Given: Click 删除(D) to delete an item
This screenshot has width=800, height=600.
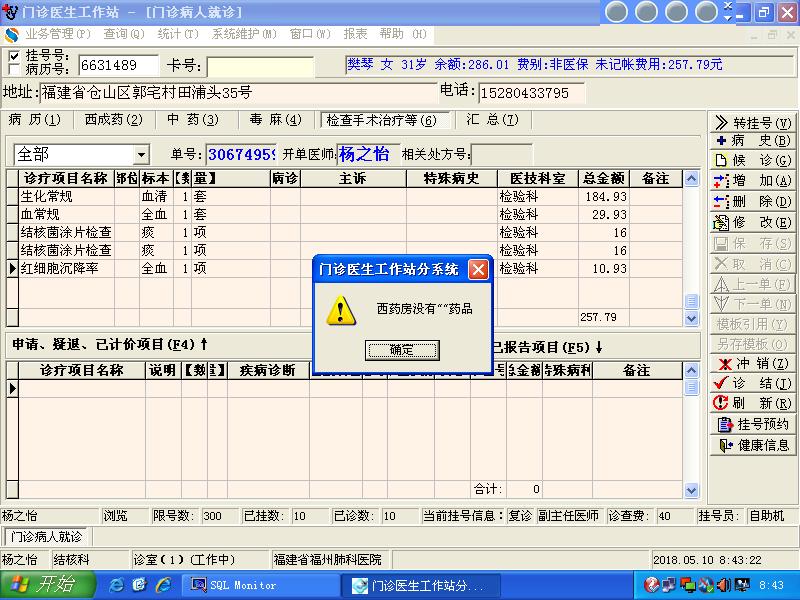Looking at the screenshot, I should point(753,202).
